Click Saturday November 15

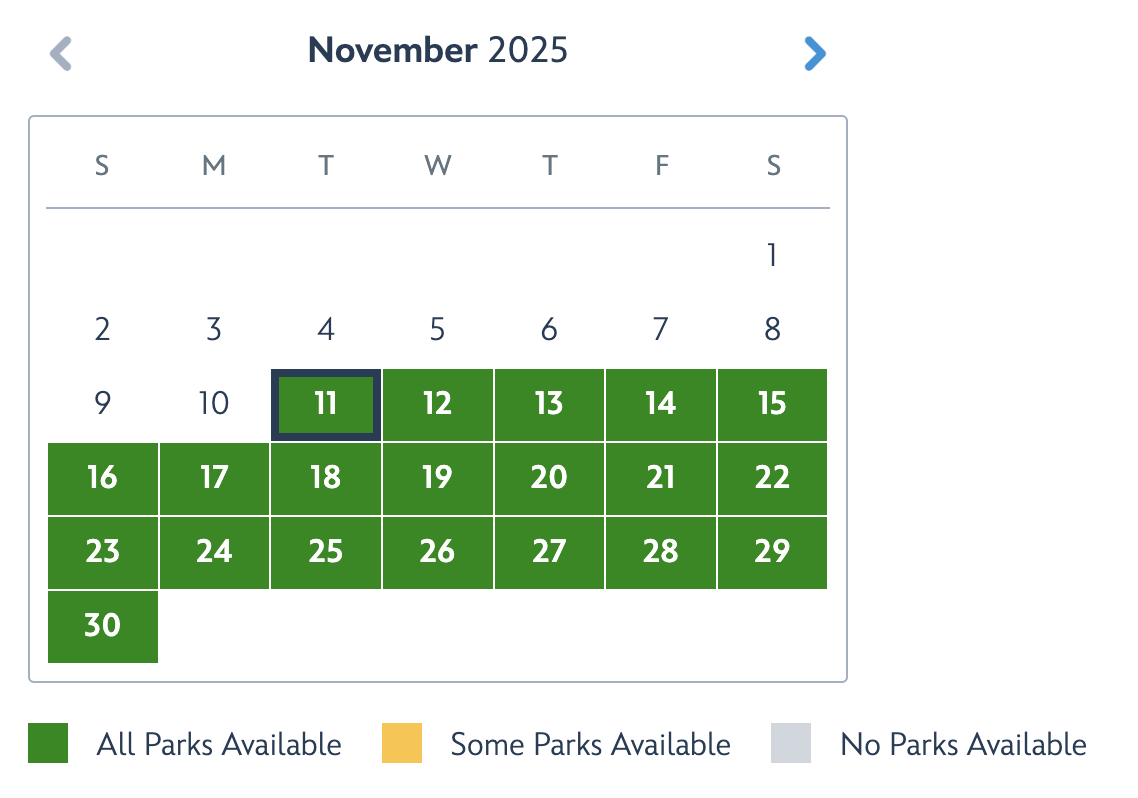pos(772,404)
